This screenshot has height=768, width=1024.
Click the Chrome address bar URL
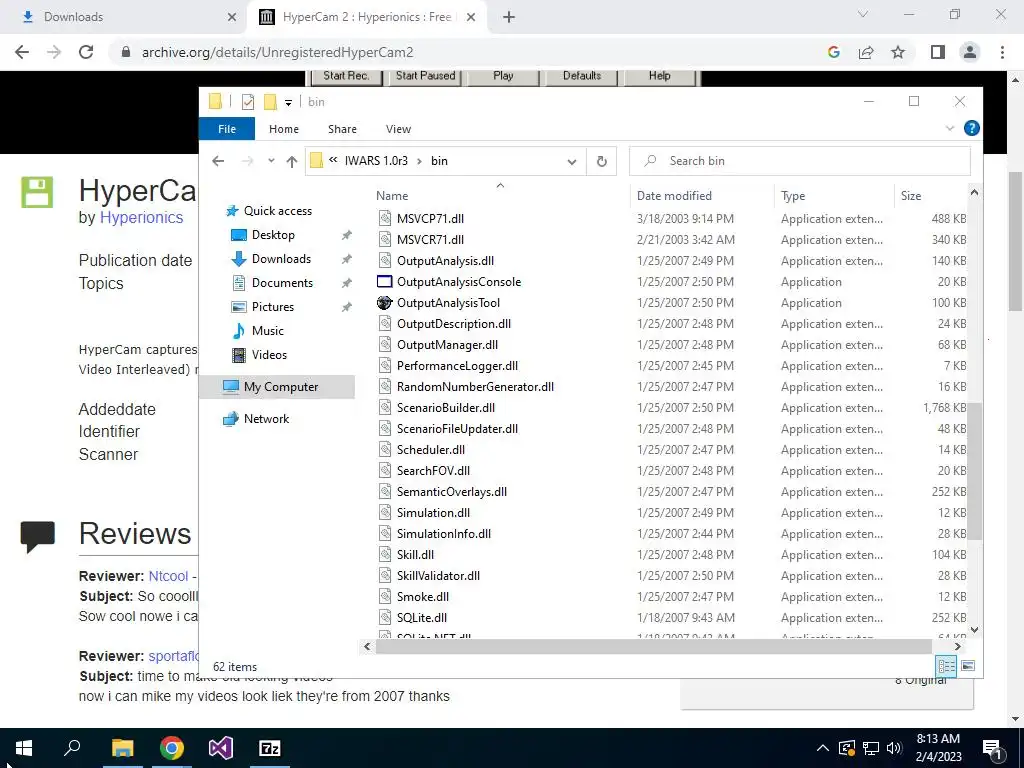pos(278,52)
